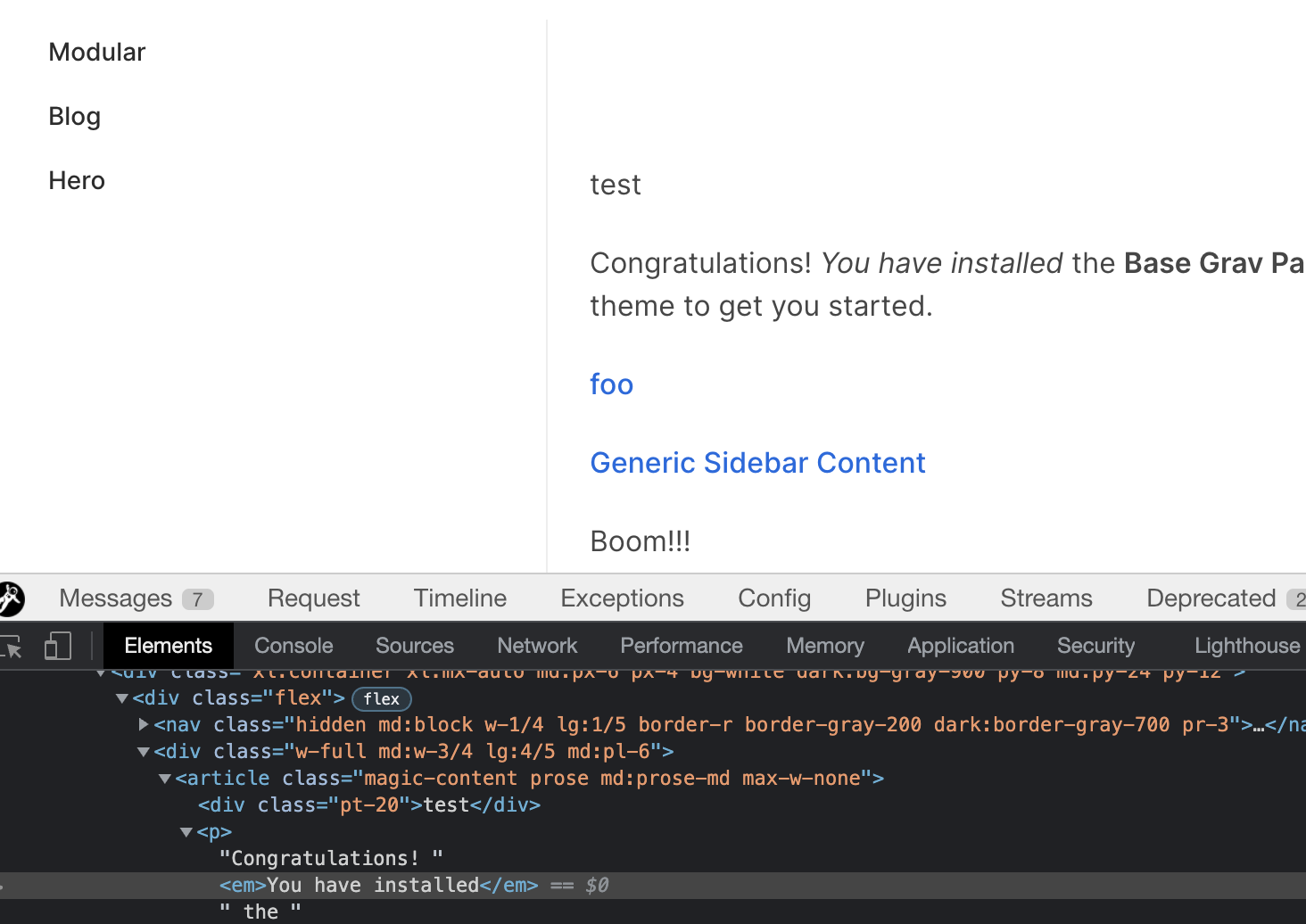Toggle the device emulation toolbar
Image resolution: width=1306 pixels, height=924 pixels.
coord(57,645)
